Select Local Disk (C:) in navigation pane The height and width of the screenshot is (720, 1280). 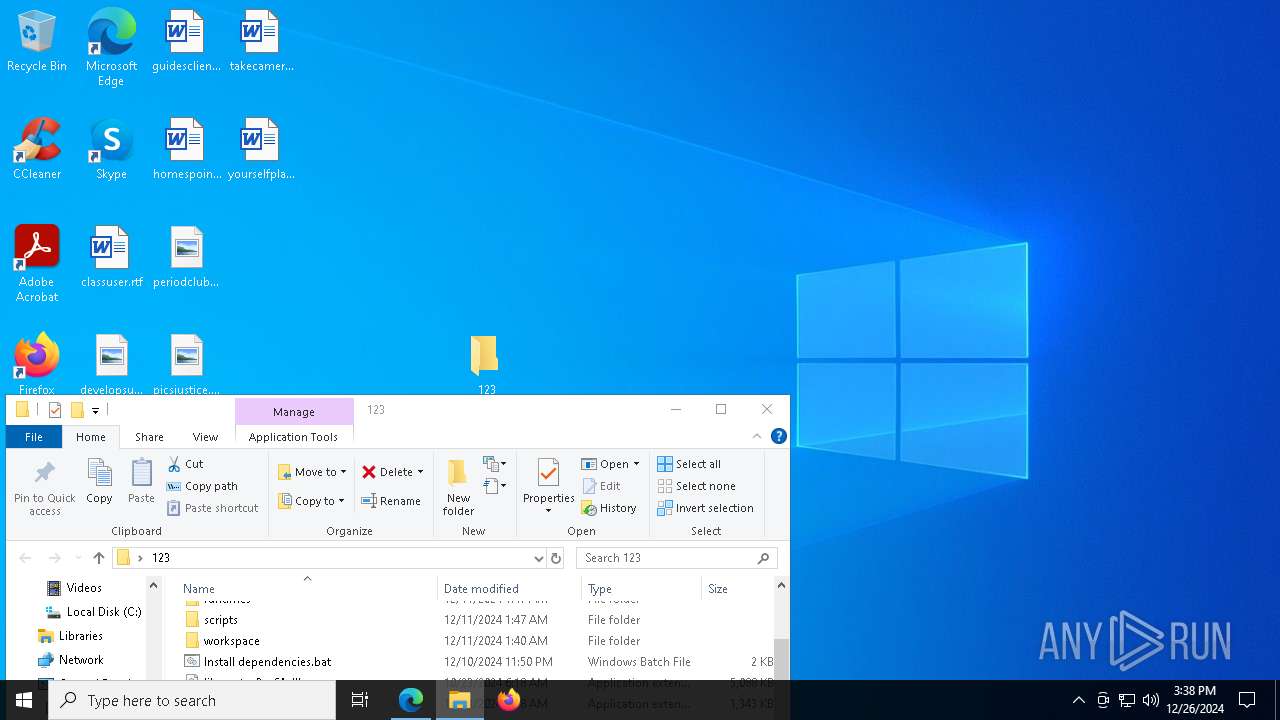(x=93, y=612)
